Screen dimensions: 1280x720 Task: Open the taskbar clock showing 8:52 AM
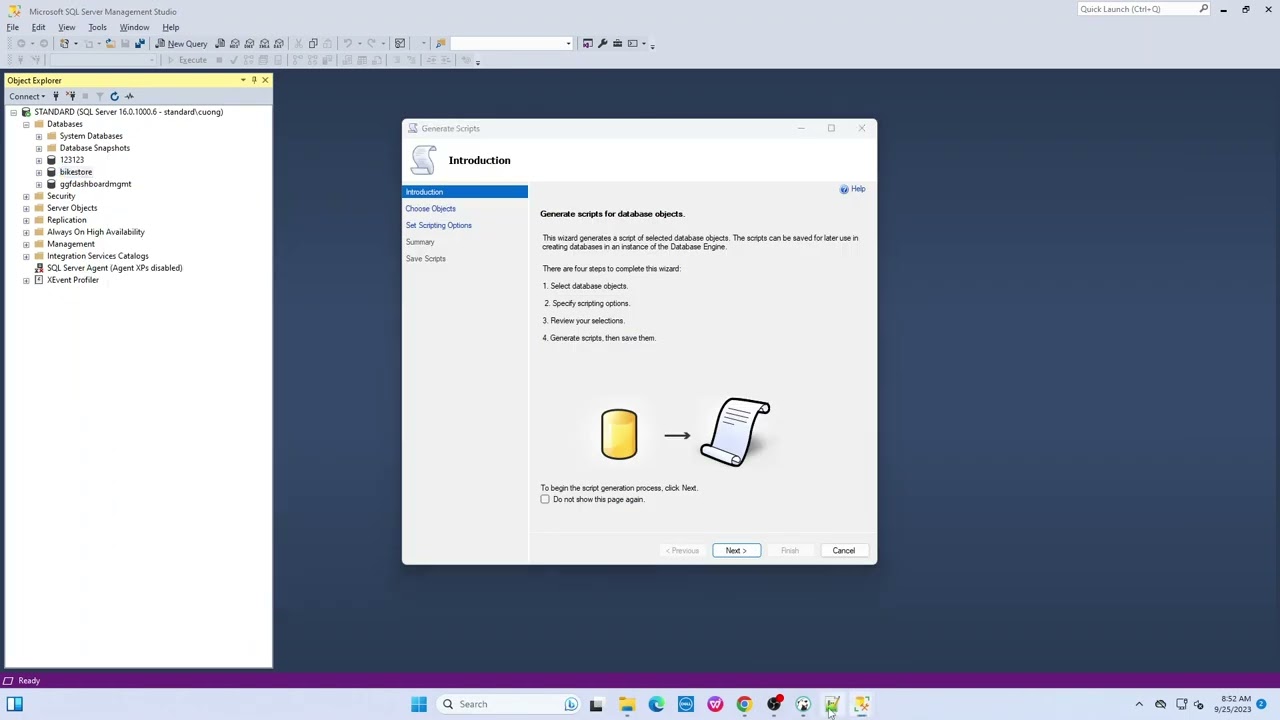point(1232,704)
